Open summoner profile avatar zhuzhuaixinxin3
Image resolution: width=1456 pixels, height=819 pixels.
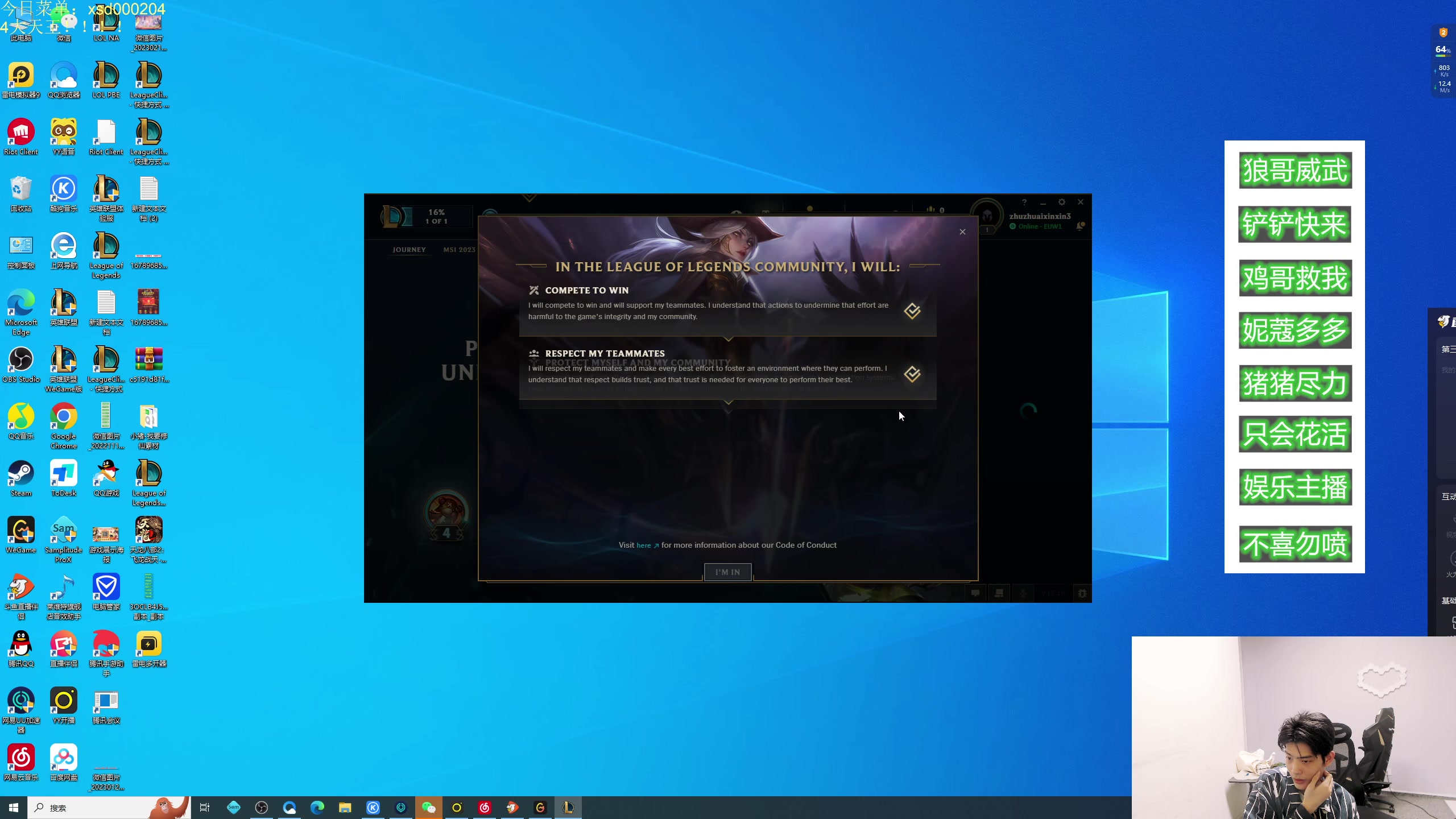click(987, 216)
